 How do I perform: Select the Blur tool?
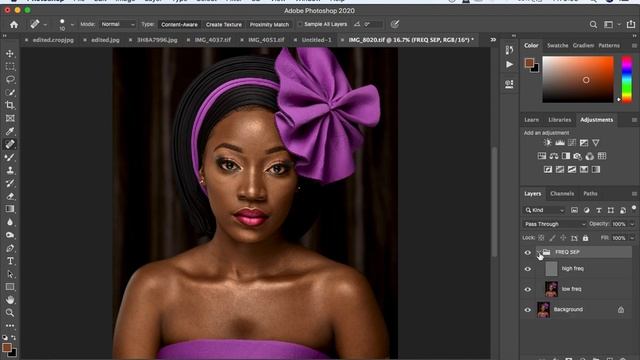10,222
